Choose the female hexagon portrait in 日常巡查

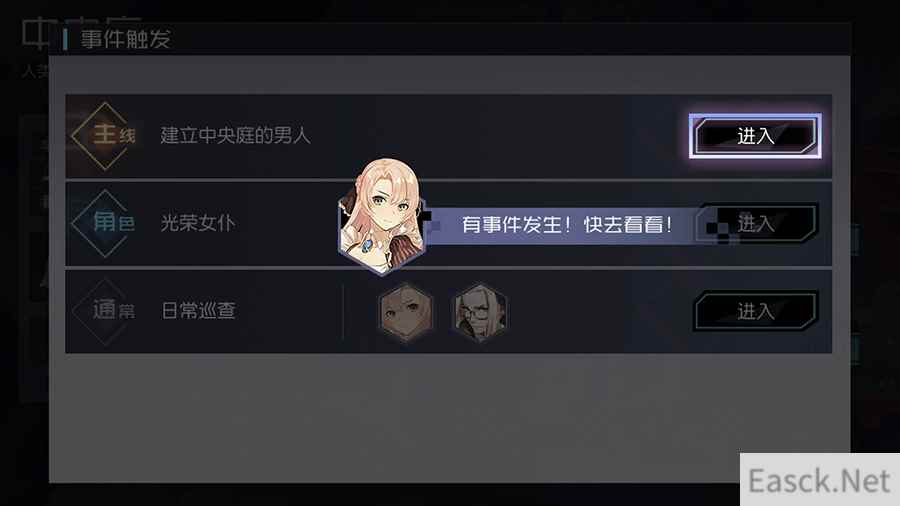pos(406,313)
